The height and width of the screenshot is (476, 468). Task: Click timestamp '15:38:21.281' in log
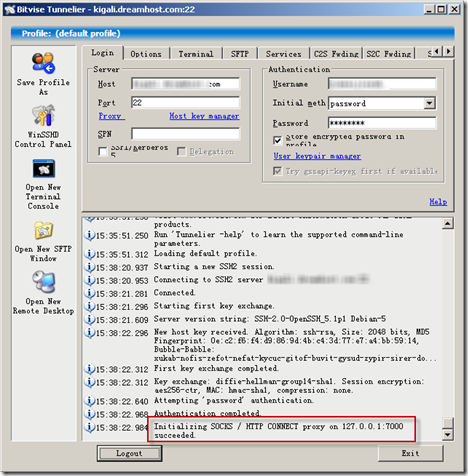click(x=122, y=294)
